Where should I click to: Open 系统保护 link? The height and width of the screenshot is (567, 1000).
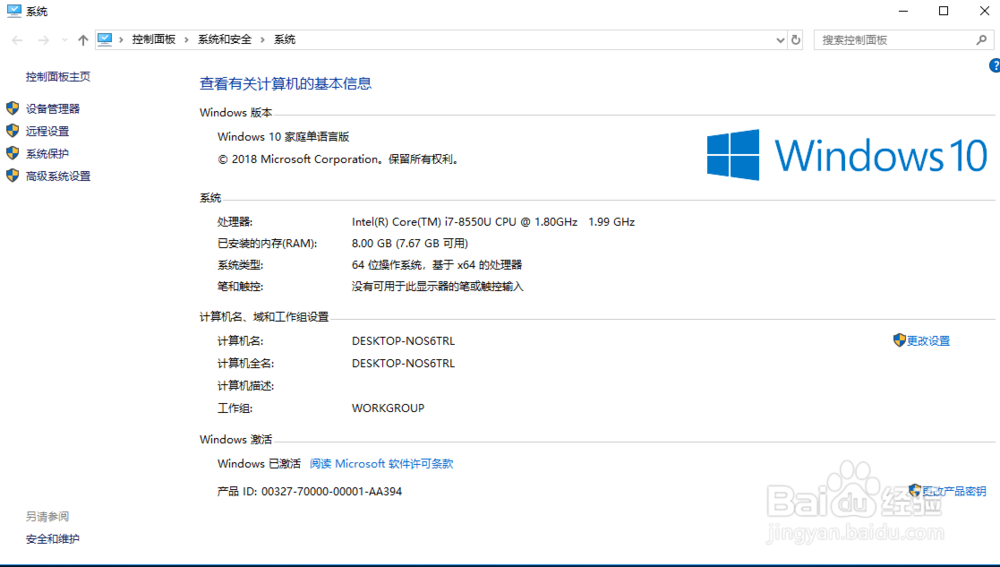point(47,153)
